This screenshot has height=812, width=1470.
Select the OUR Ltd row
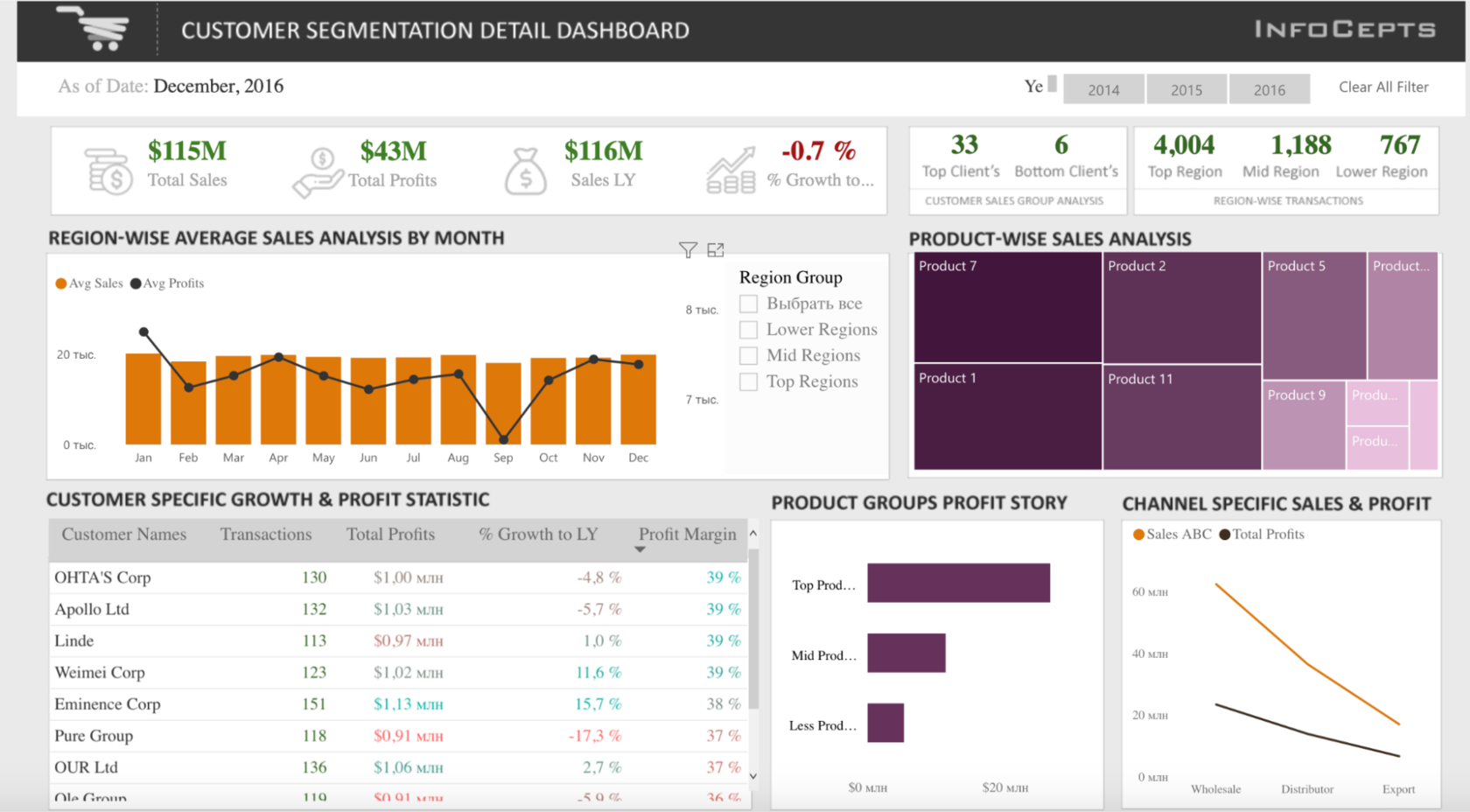point(399,767)
